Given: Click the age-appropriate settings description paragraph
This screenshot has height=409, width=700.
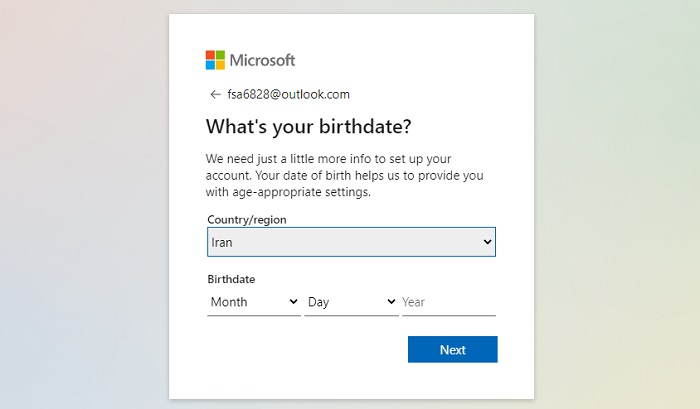Looking at the screenshot, I should [x=345, y=175].
